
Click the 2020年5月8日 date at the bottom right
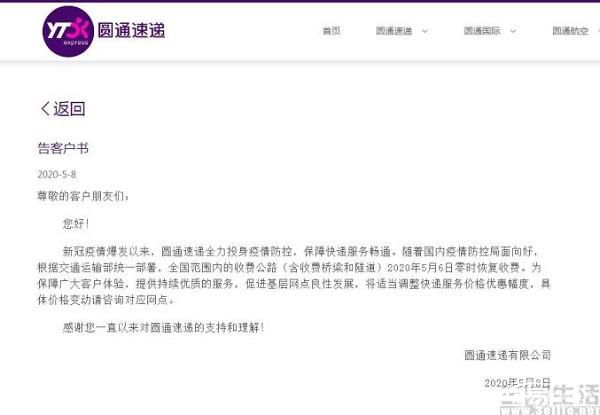pos(517,382)
